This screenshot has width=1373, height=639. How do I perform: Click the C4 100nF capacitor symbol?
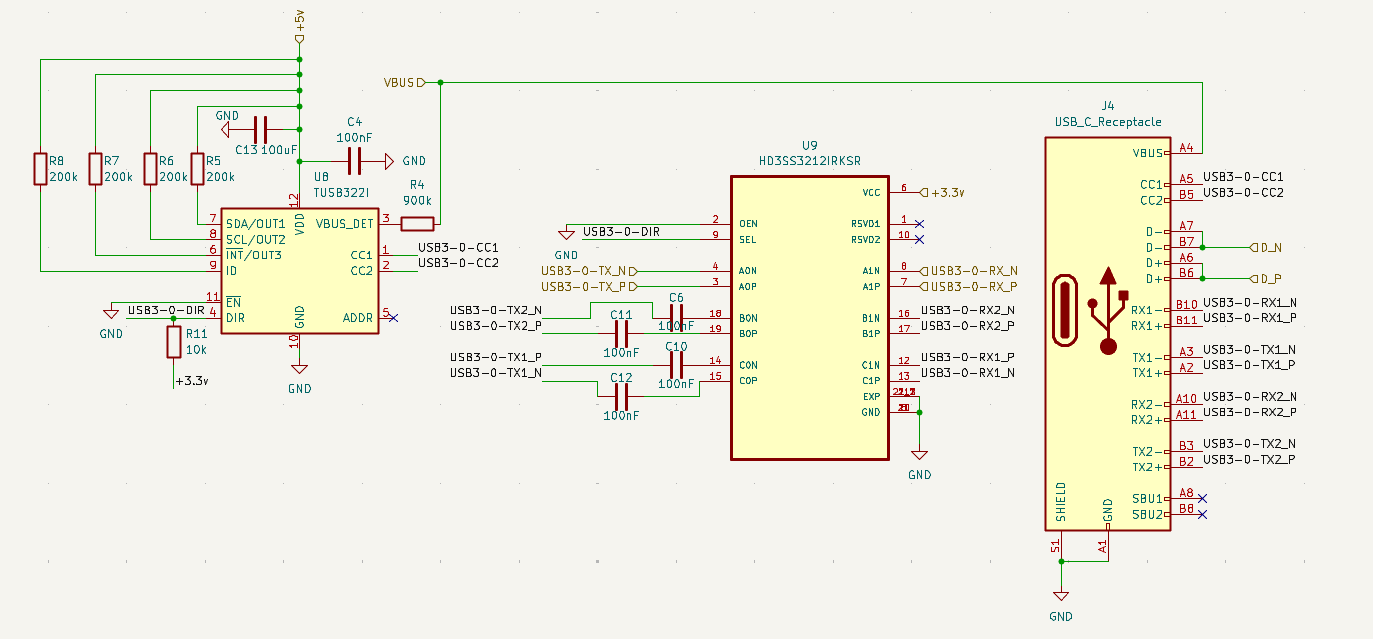coord(354,160)
